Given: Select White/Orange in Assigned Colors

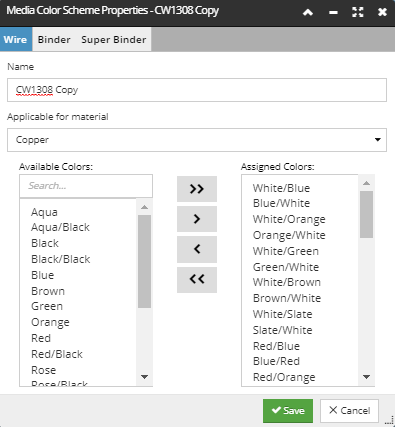Looking at the screenshot, I should click(289, 219).
